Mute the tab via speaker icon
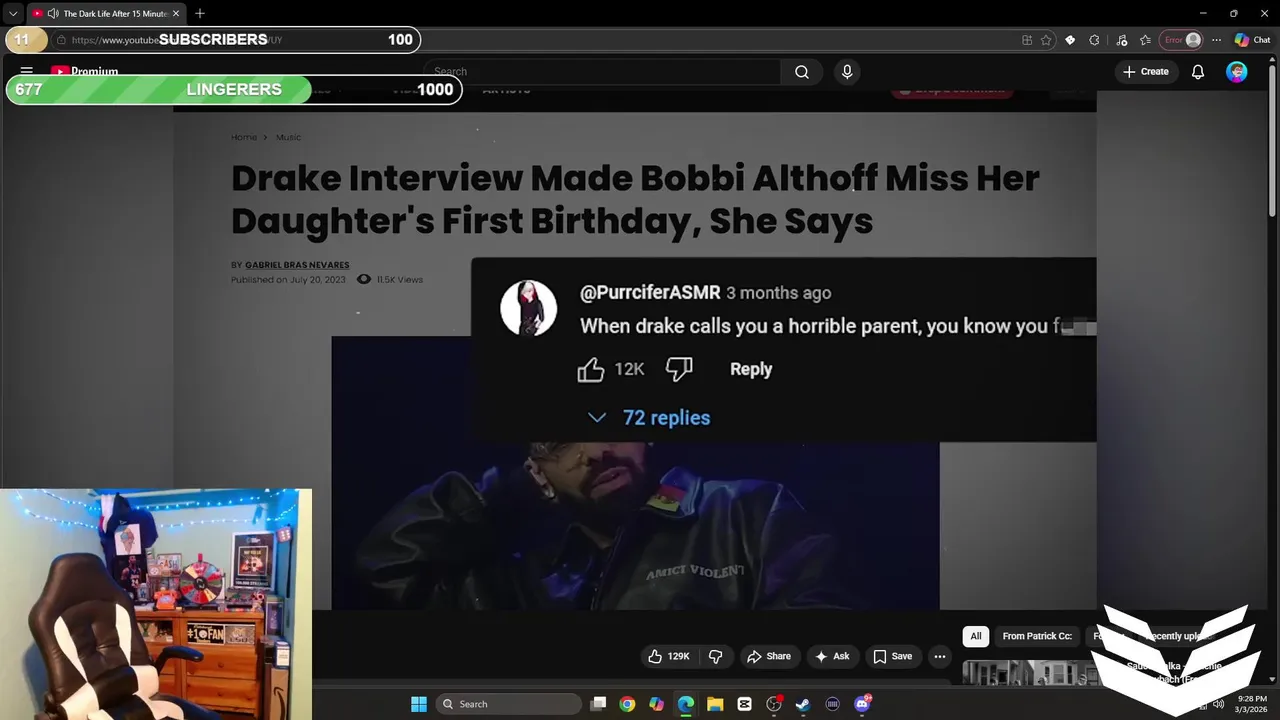Viewport: 1280px width, 720px height. pyautogui.click(x=53, y=13)
